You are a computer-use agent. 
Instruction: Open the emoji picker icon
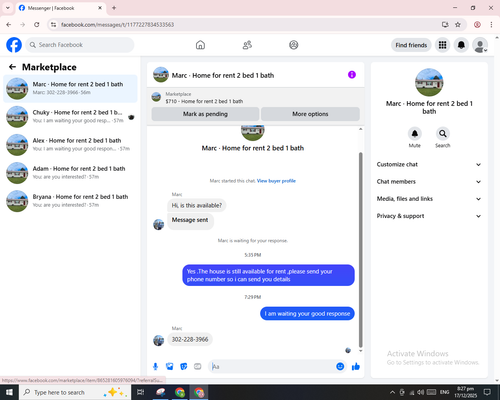tap(340, 367)
